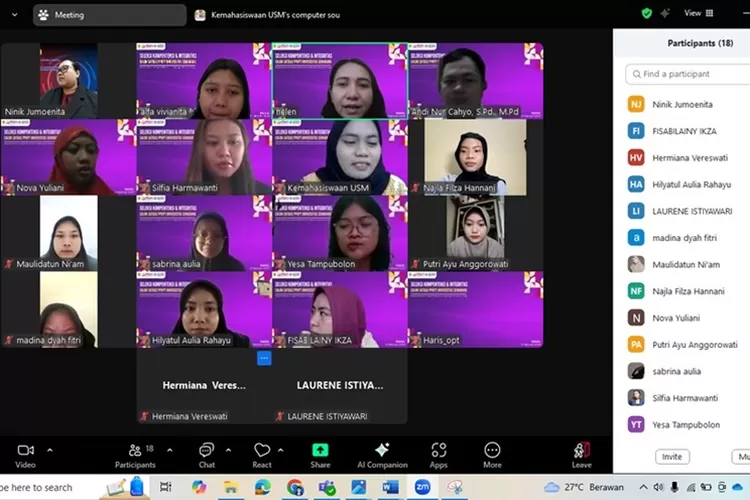Open File Explorer from the taskbar

231,488
